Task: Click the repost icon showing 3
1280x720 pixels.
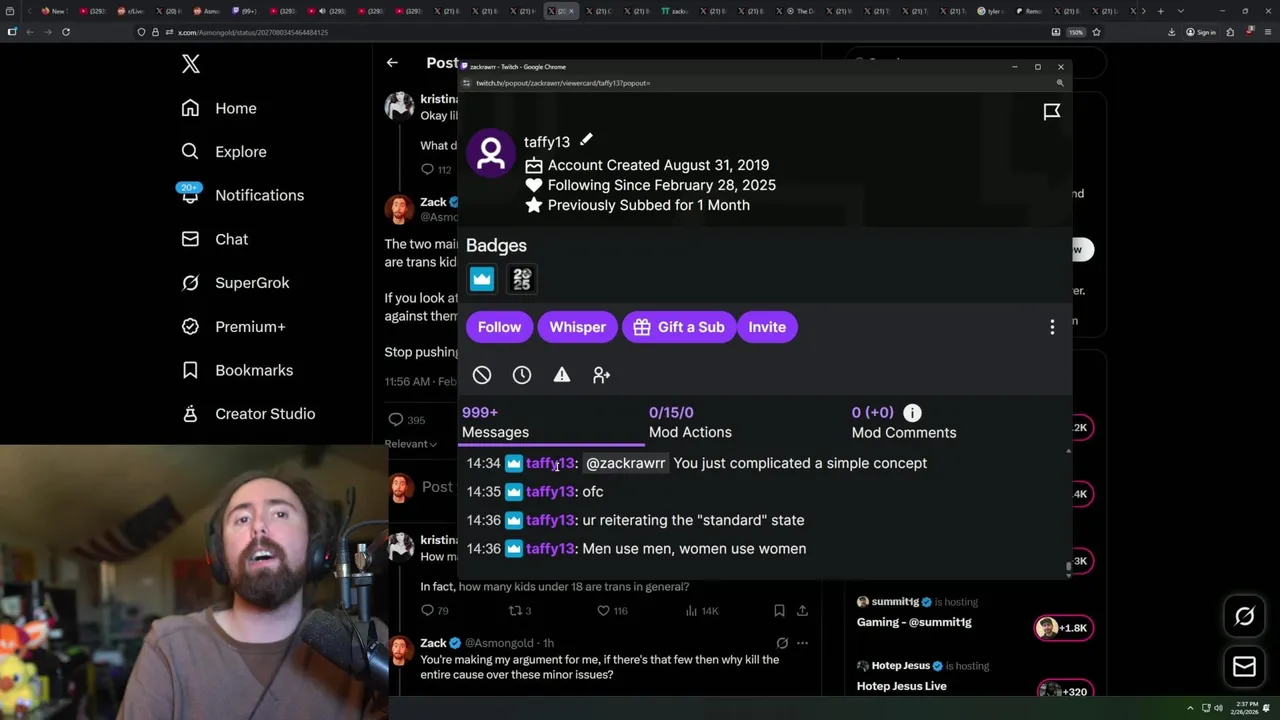Action: click(515, 610)
